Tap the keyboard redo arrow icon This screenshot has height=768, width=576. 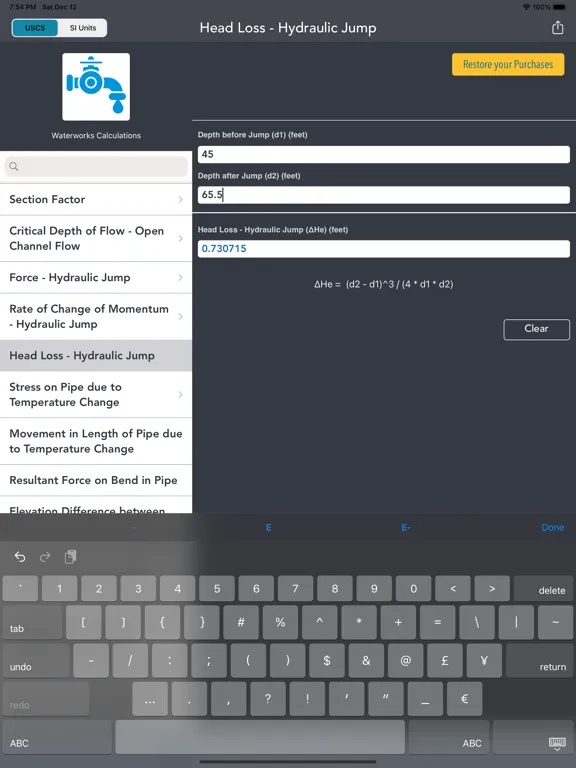(45, 557)
